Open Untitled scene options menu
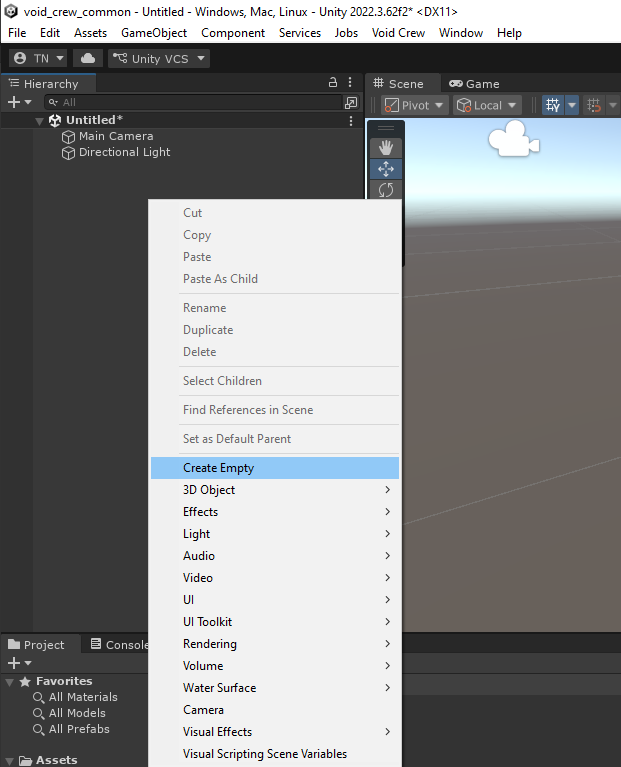This screenshot has height=767, width=621. pos(351,121)
